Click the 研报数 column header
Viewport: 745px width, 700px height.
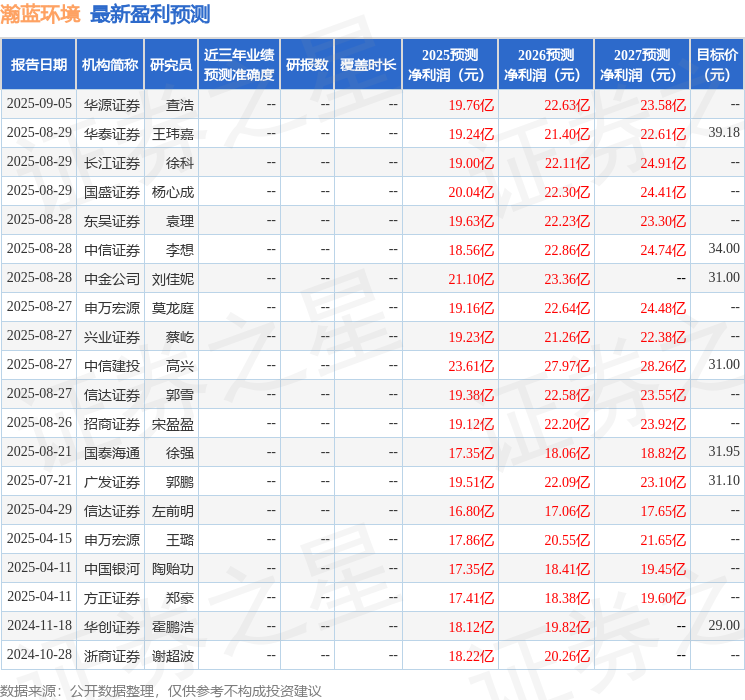[x=307, y=65]
